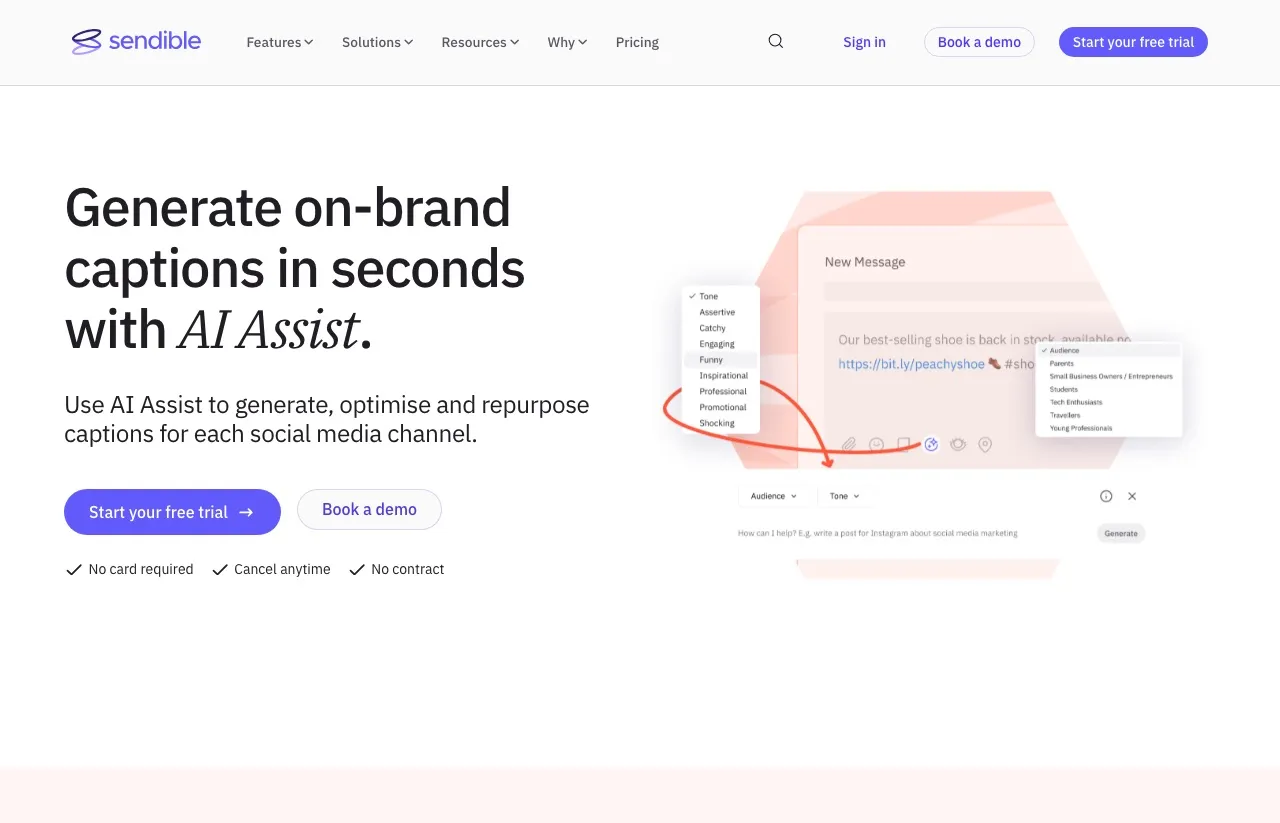Open the bit.ly/peachyshoe link in the message

pyautogui.click(x=911, y=364)
